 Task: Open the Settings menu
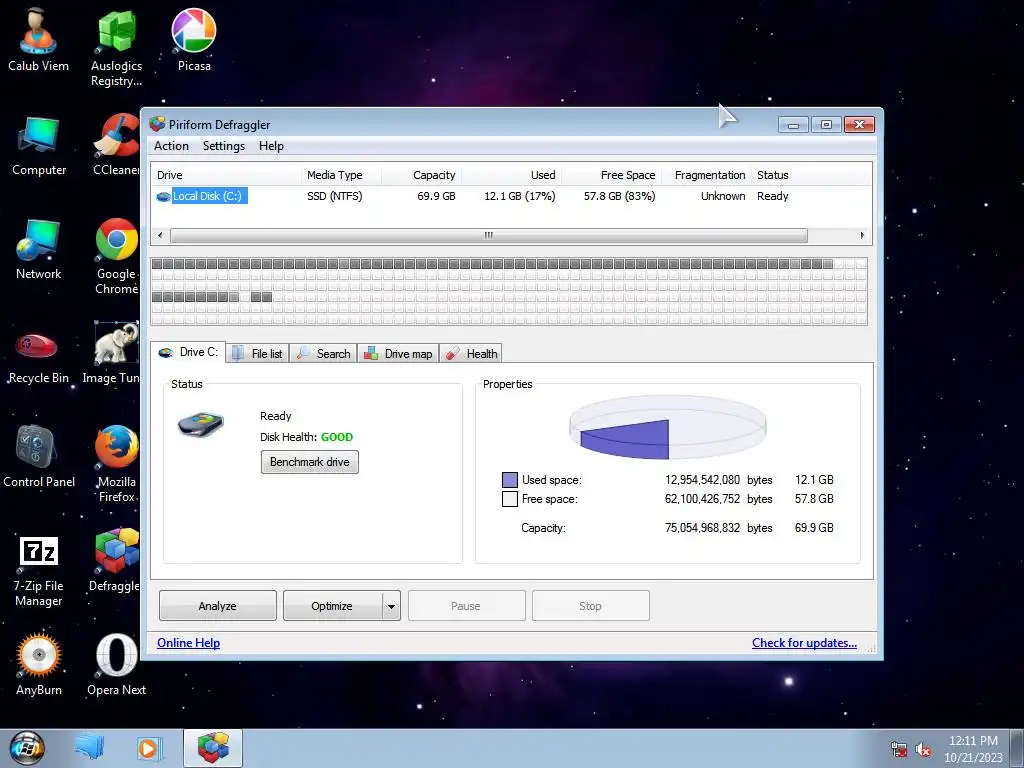click(223, 146)
